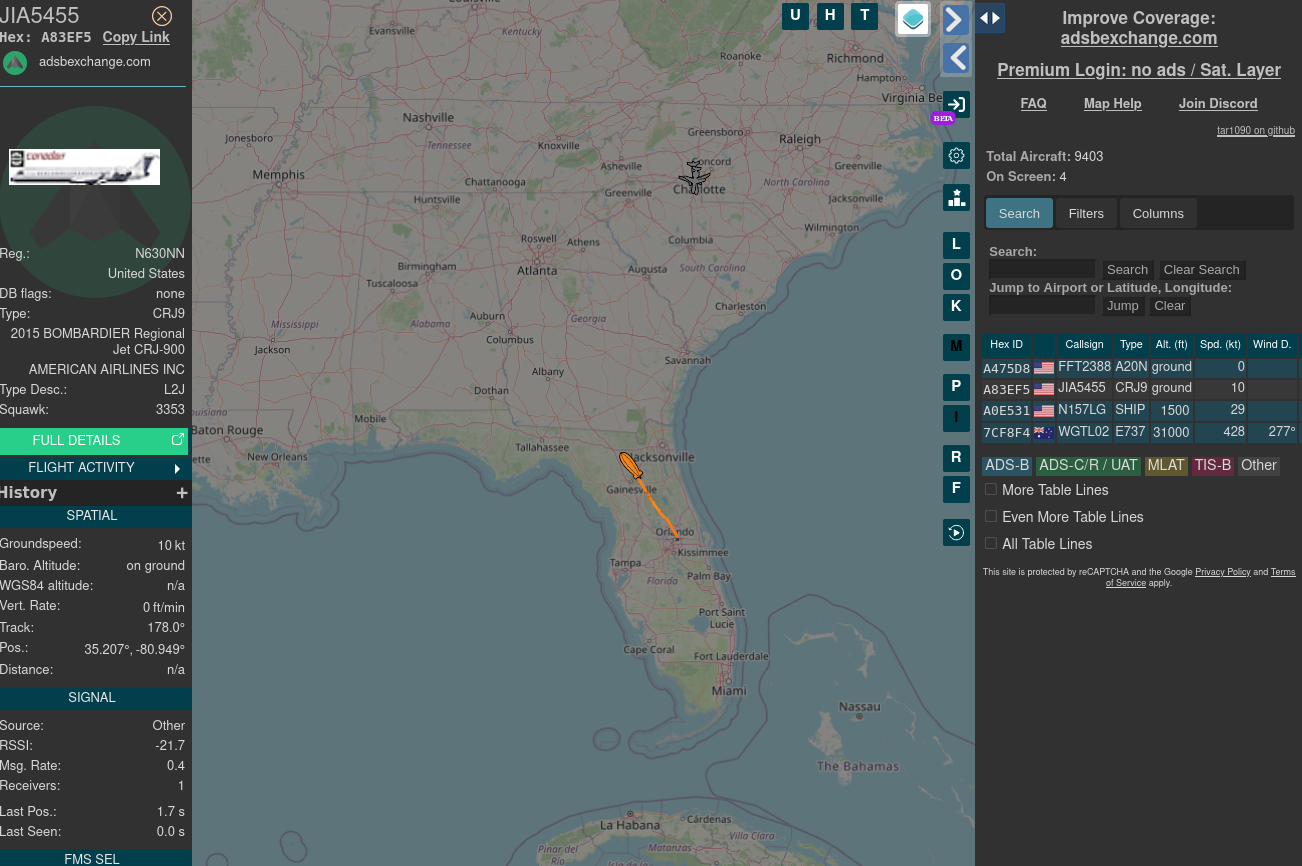1302x866 pixels.
Task: Click the ADS-B legend color label
Action: pos(1006,466)
